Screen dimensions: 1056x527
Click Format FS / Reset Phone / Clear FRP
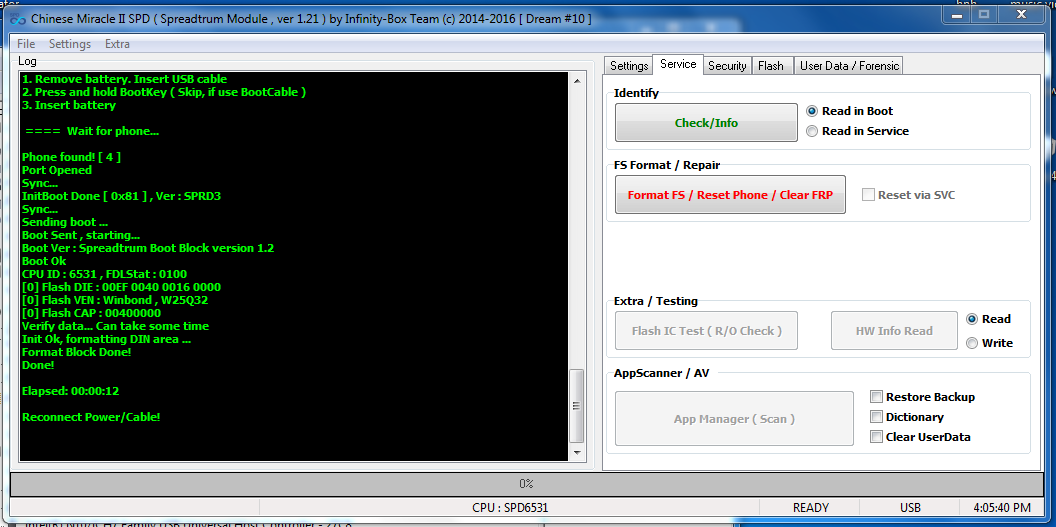pos(730,195)
